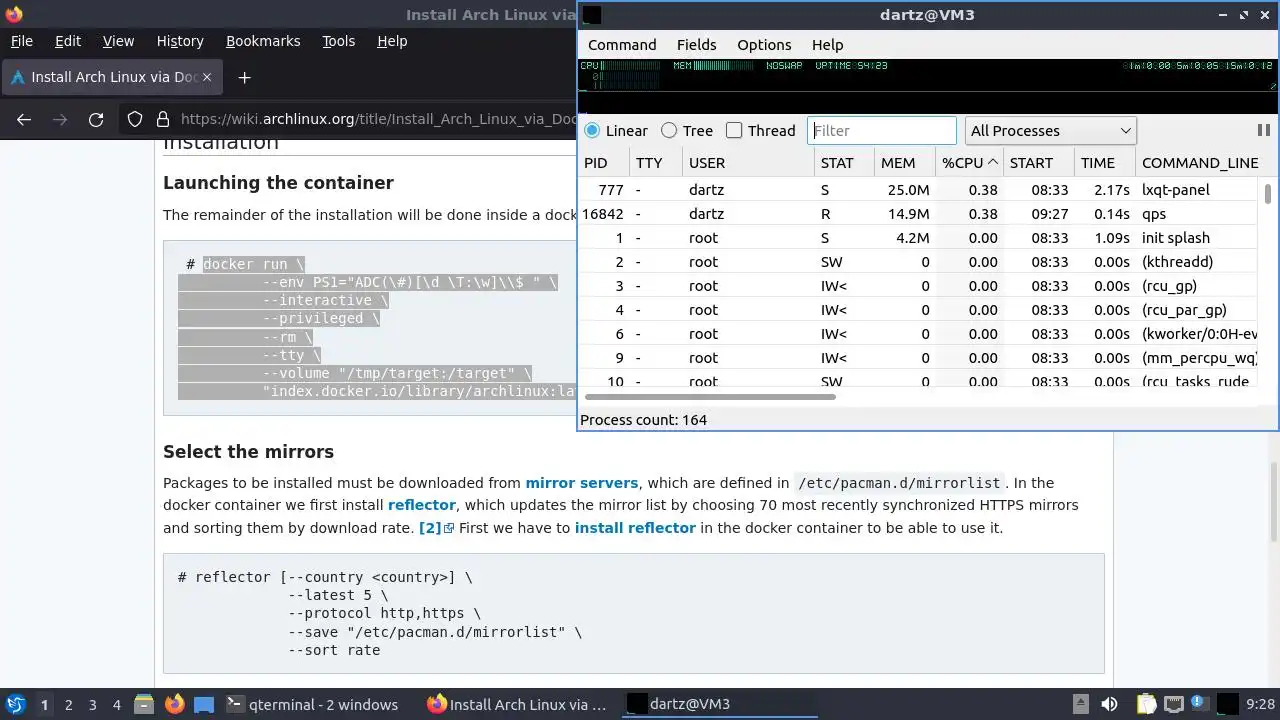This screenshot has height=720, width=1280.
Task: Close the Install Arch Linux via Docker tab
Action: click(207, 77)
